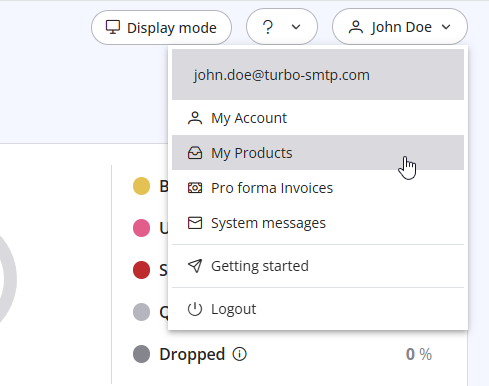489x386 pixels.
Task: Click the user icon beside John Doe
Action: tap(356, 27)
